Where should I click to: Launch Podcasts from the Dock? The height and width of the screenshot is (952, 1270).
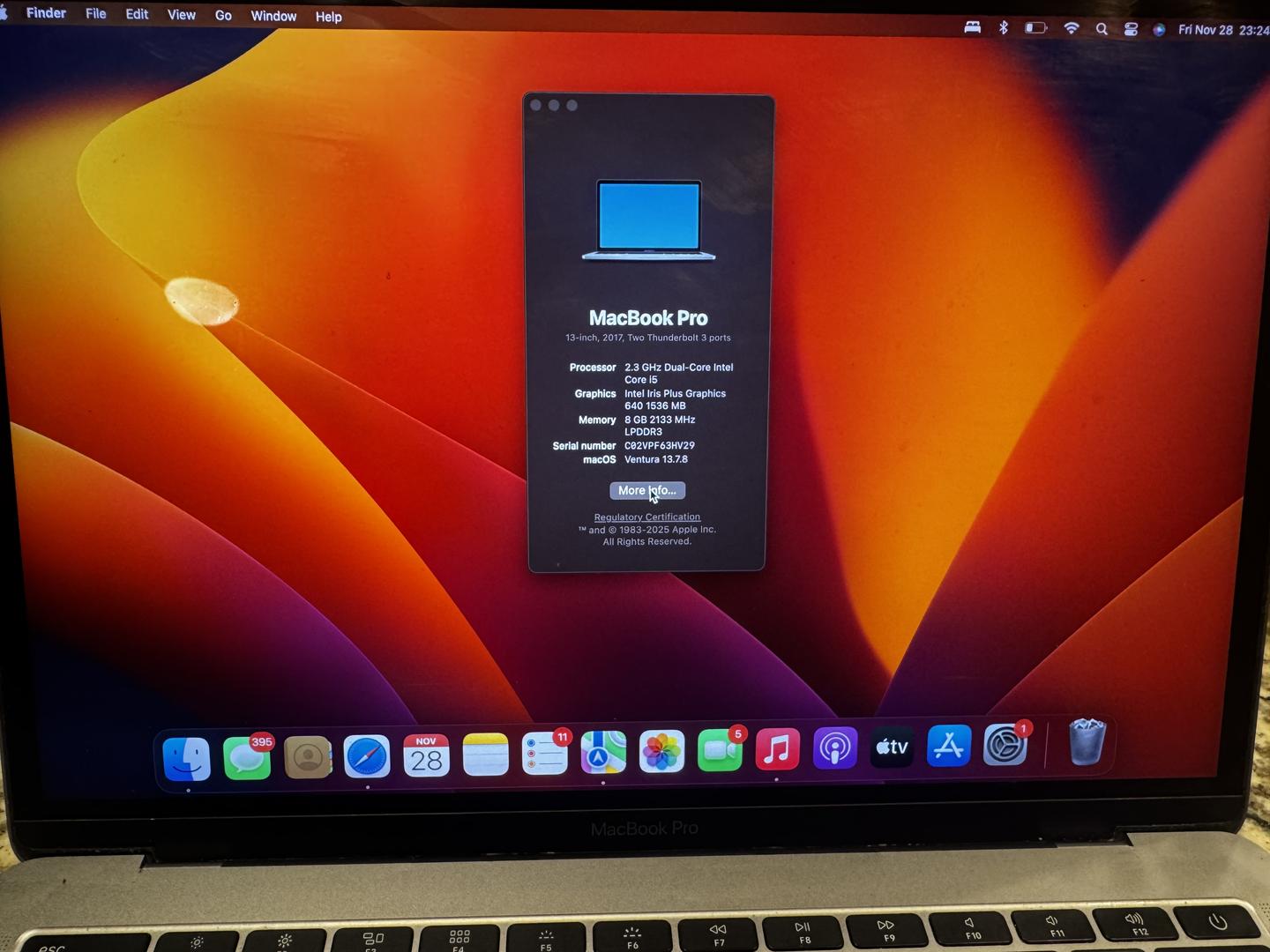[834, 748]
